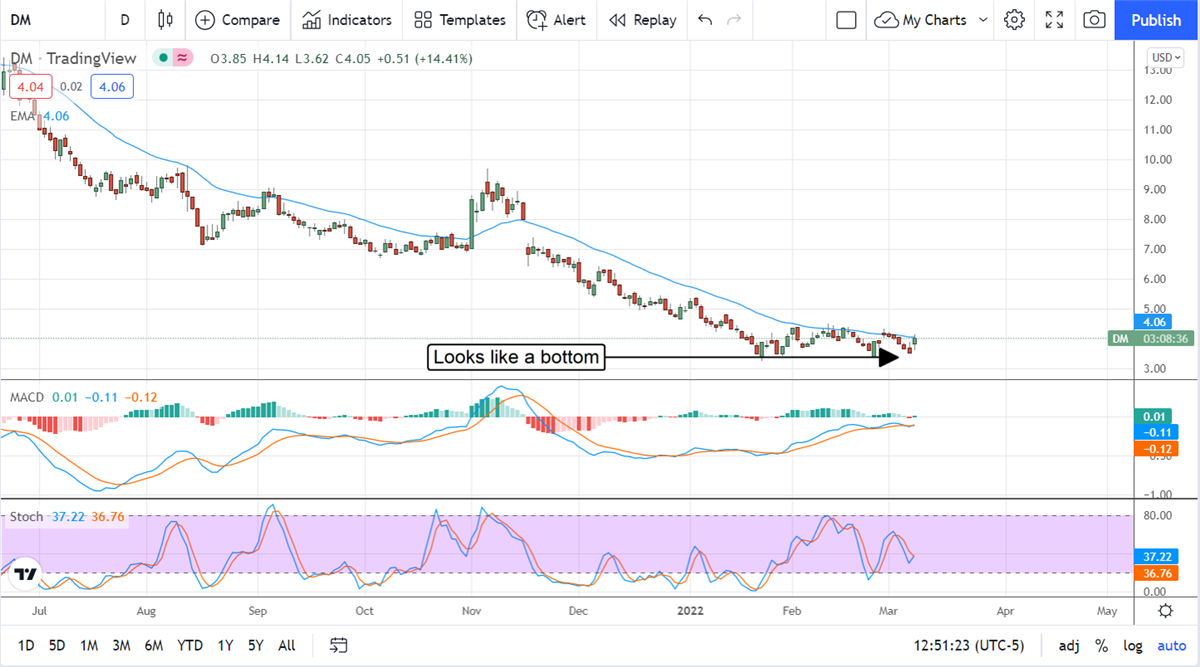Expand the My Charts dropdown arrow
Viewport: 1200px width, 667px height.
point(983,20)
